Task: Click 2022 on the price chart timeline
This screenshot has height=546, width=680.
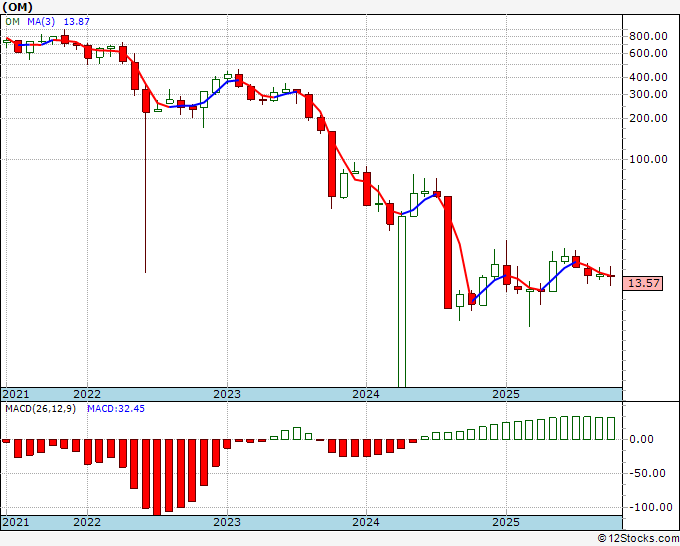Action: (87, 394)
